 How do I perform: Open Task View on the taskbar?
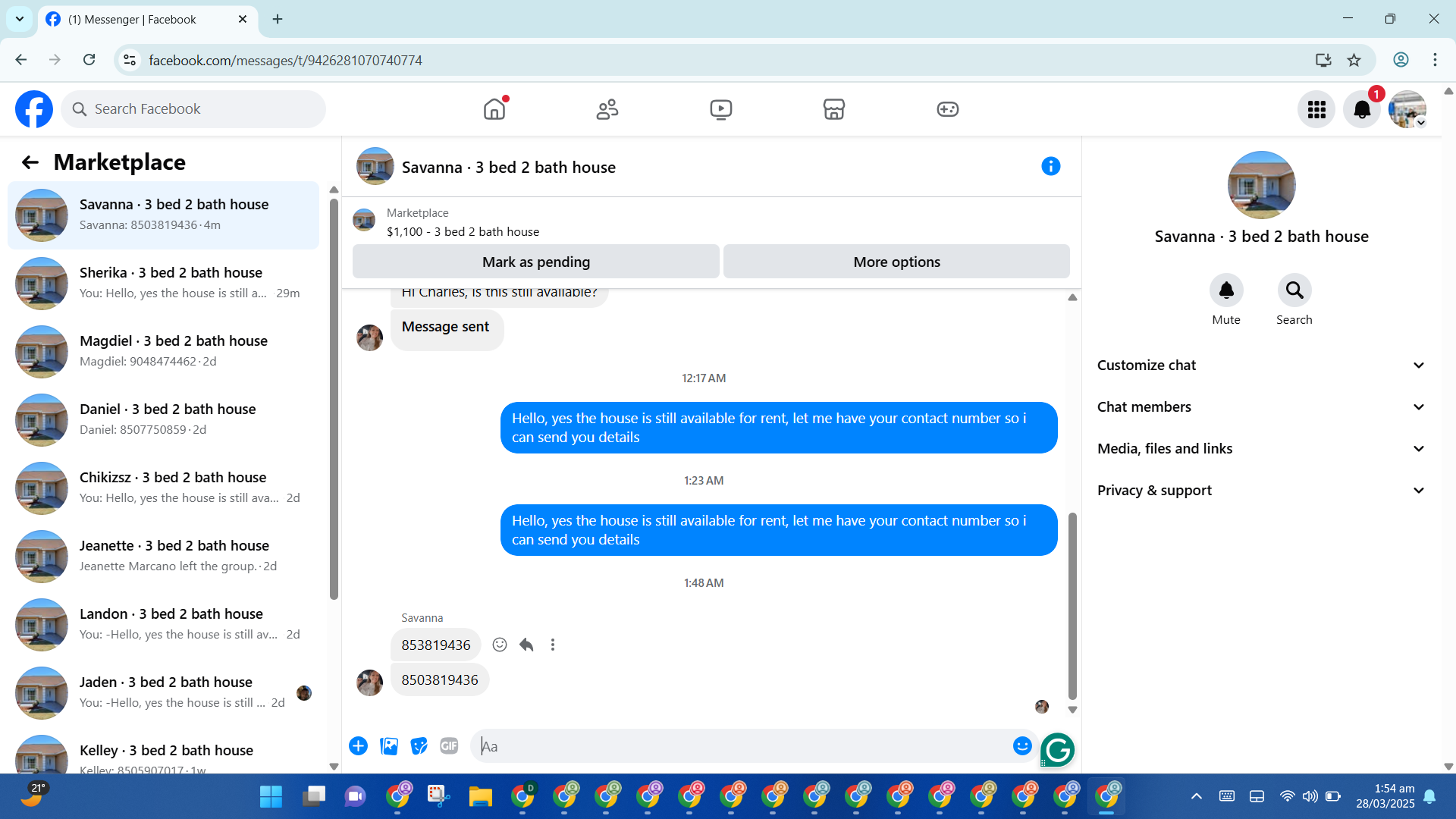pos(313,796)
